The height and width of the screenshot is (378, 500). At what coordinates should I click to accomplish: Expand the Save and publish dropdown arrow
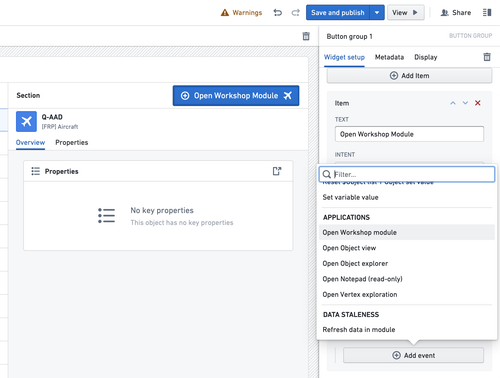tap(377, 13)
